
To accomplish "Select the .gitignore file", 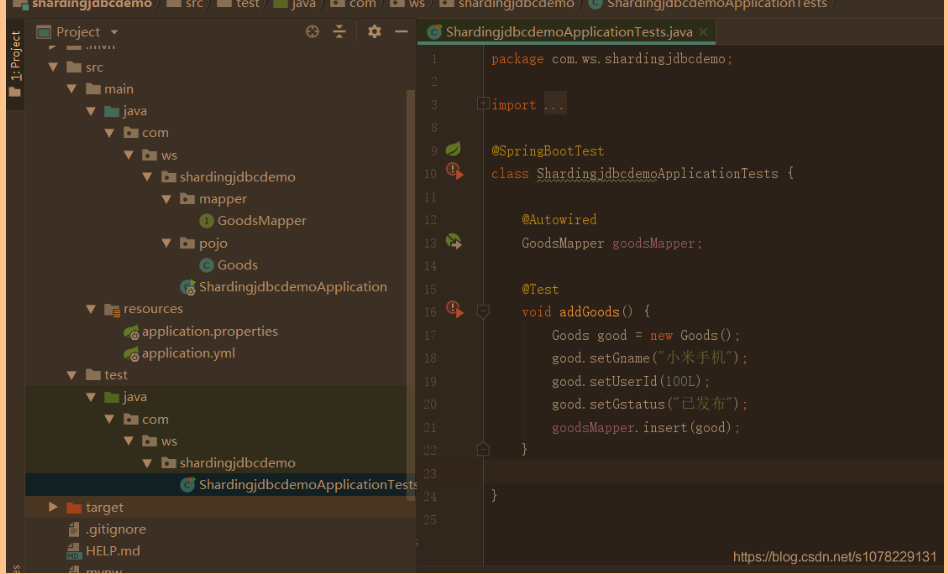I will point(116,529).
